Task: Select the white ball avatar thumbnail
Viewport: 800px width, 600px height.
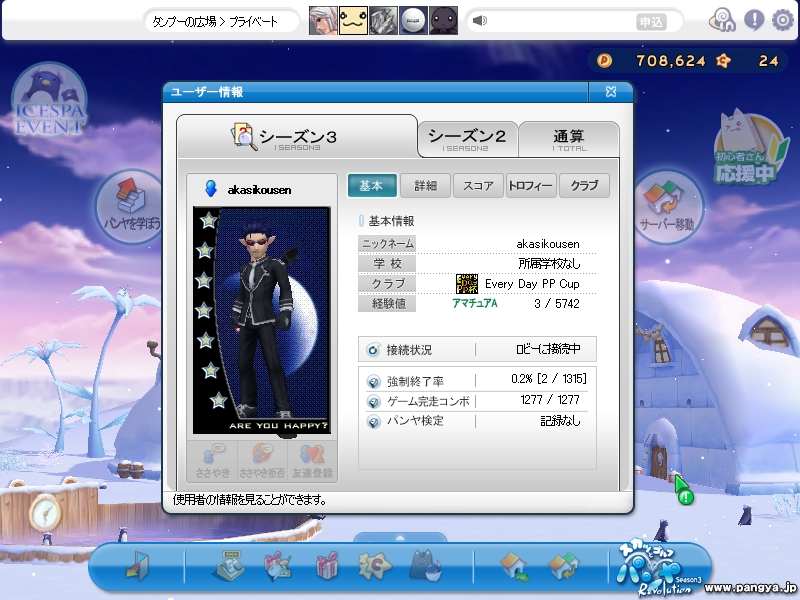Action: point(413,20)
